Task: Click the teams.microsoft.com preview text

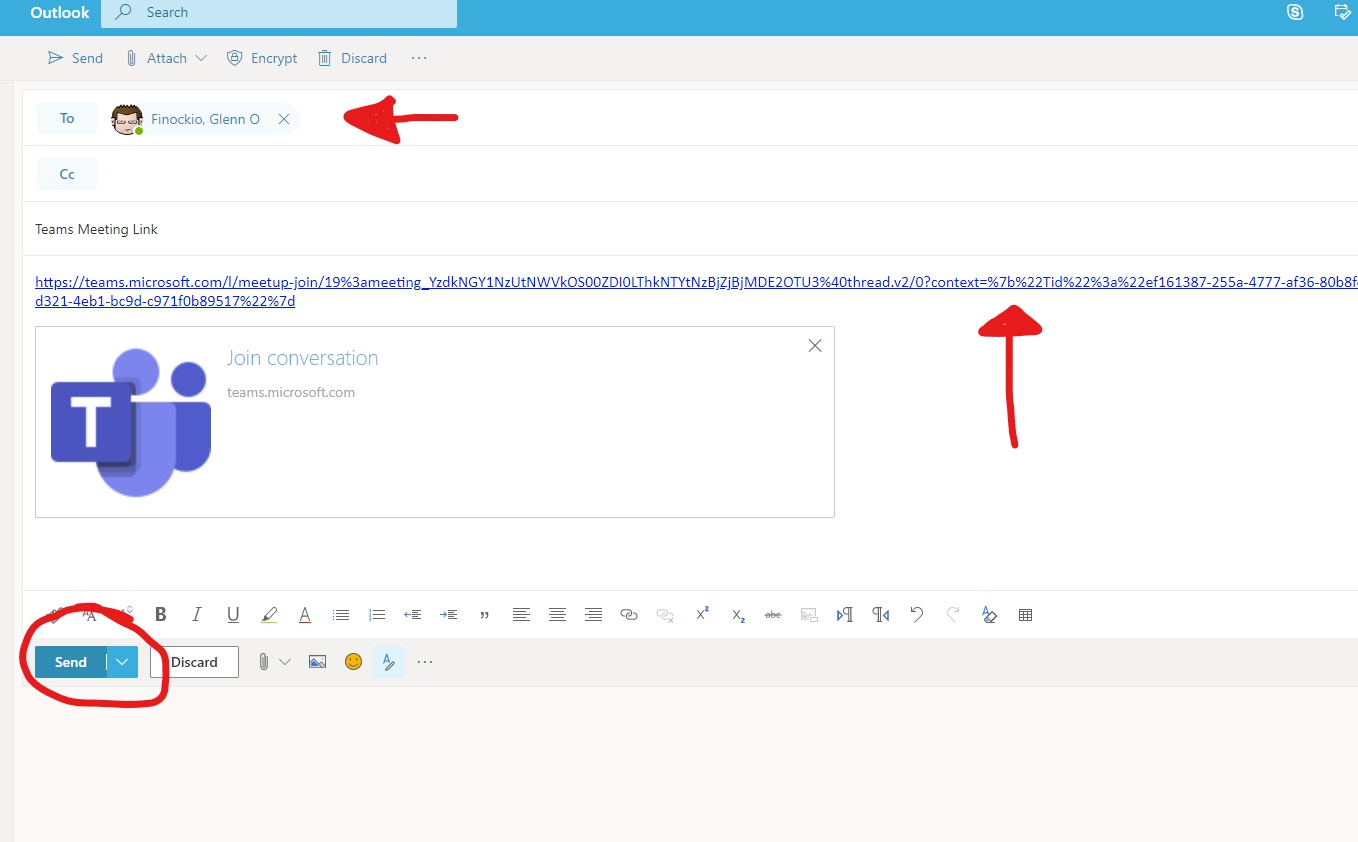Action: [291, 392]
